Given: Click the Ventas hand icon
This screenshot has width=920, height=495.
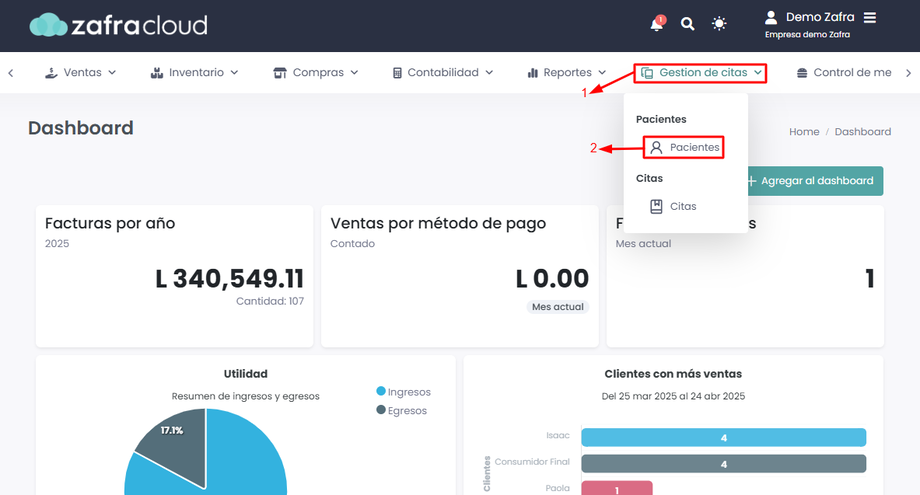Looking at the screenshot, I should pos(51,73).
